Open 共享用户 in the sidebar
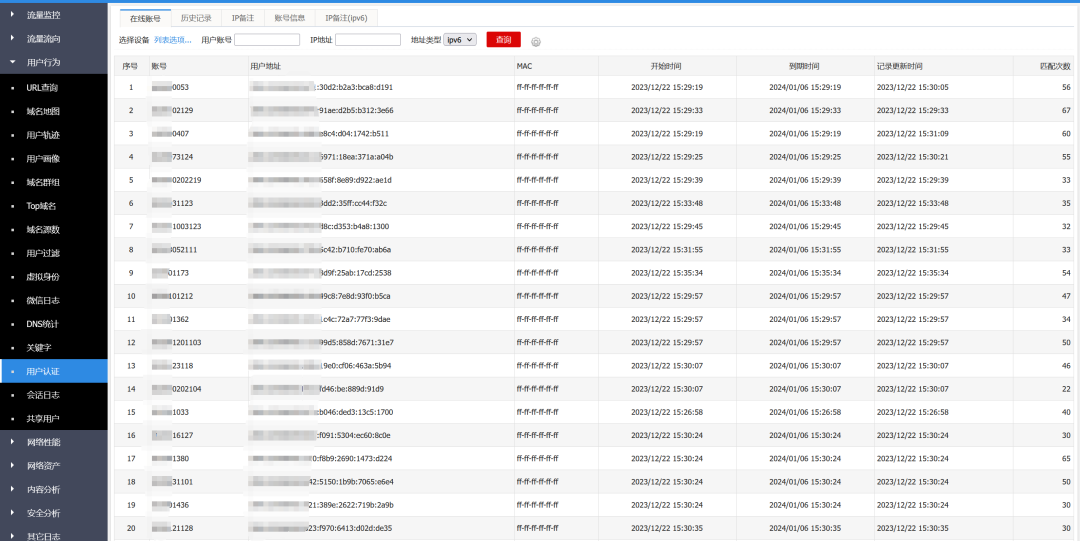The image size is (1080, 541). click(54, 418)
